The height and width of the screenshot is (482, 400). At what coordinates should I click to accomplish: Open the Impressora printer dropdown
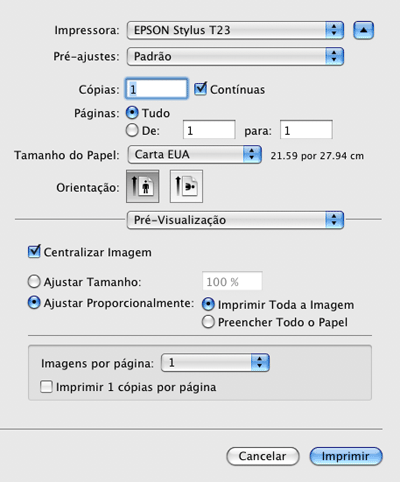[235, 30]
